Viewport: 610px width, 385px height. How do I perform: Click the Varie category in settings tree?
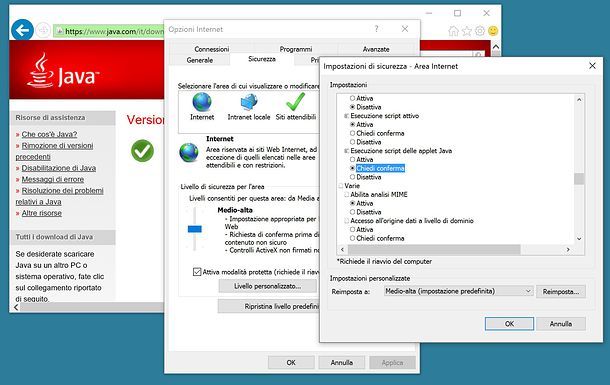[x=352, y=186]
